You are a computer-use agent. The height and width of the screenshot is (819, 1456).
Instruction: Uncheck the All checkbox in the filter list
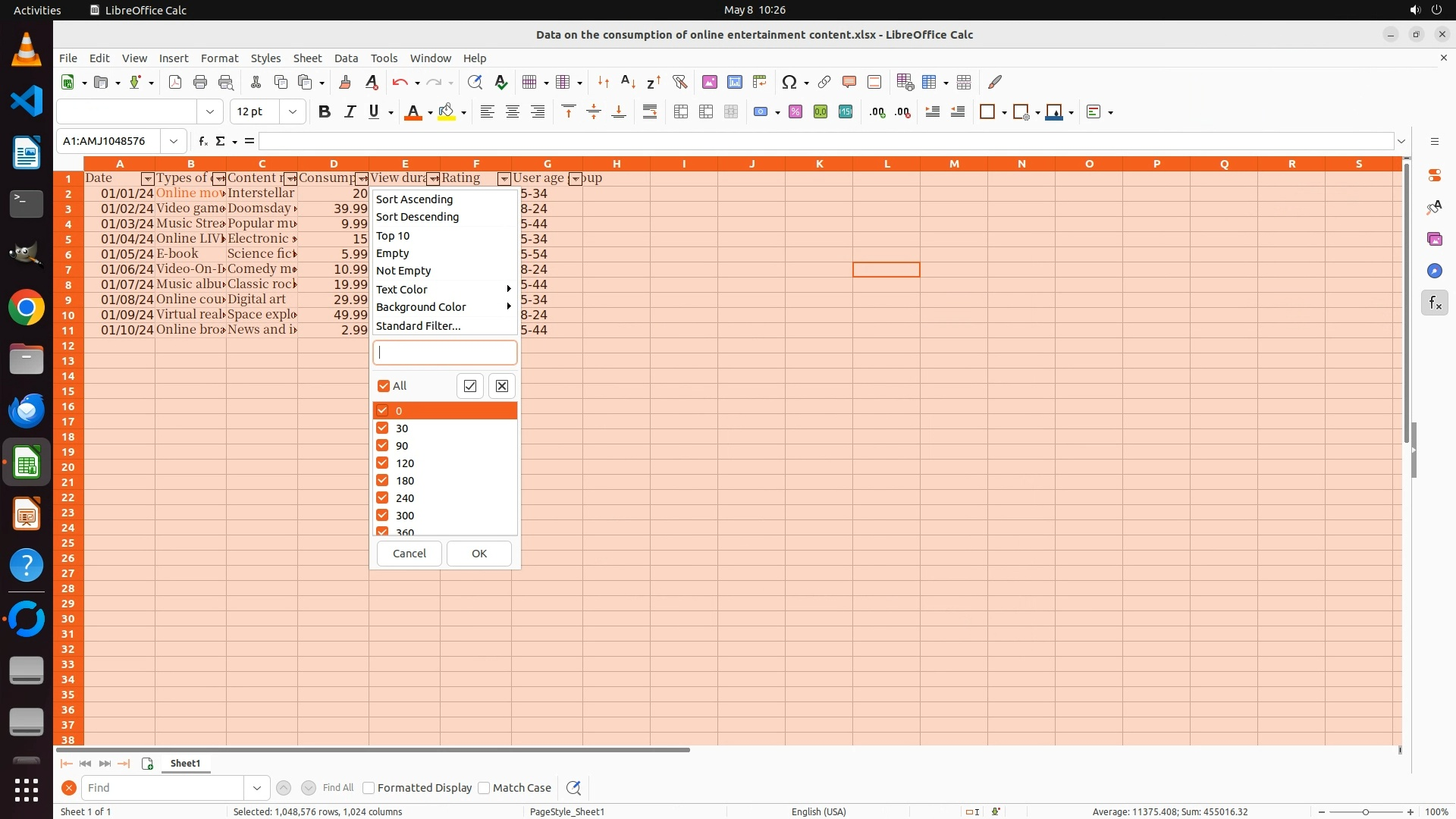coord(384,386)
